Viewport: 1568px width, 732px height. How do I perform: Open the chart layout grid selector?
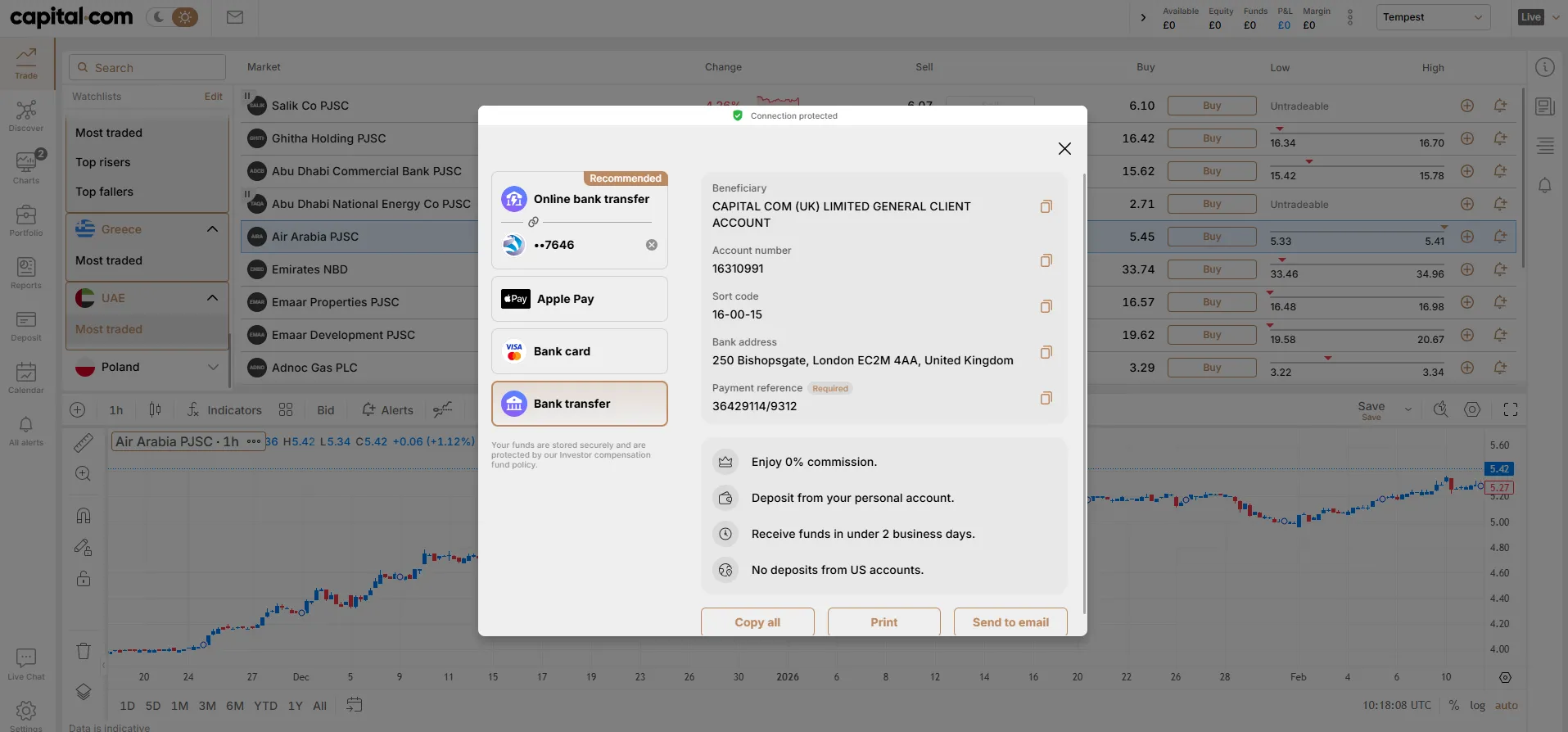tap(286, 410)
